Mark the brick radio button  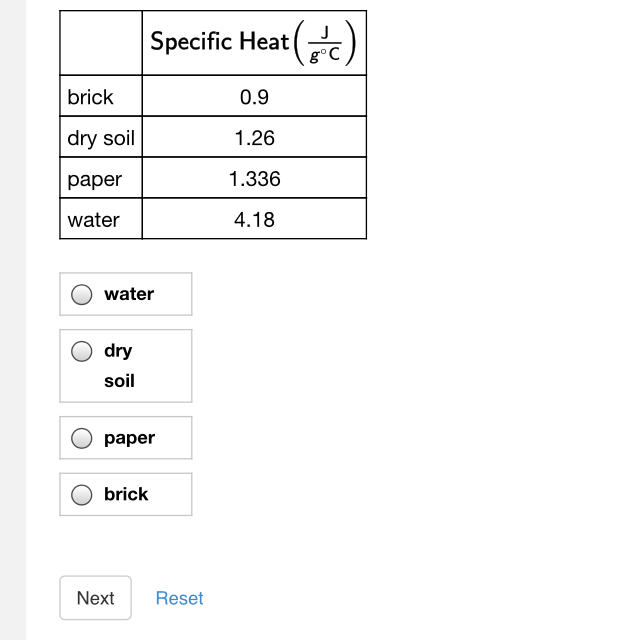pos(84,494)
